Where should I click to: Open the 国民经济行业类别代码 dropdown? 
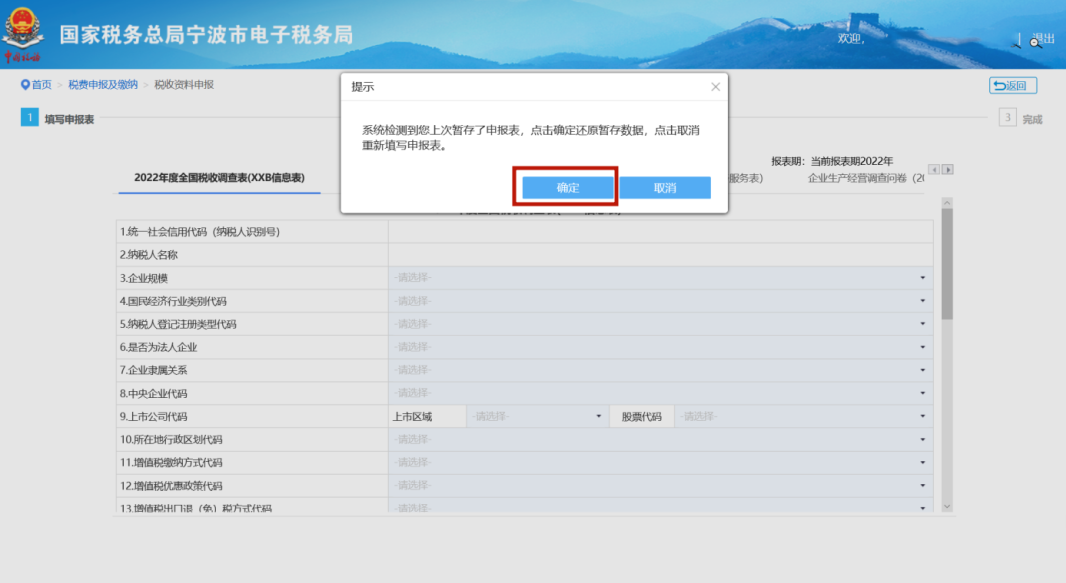pyautogui.click(x=660, y=301)
